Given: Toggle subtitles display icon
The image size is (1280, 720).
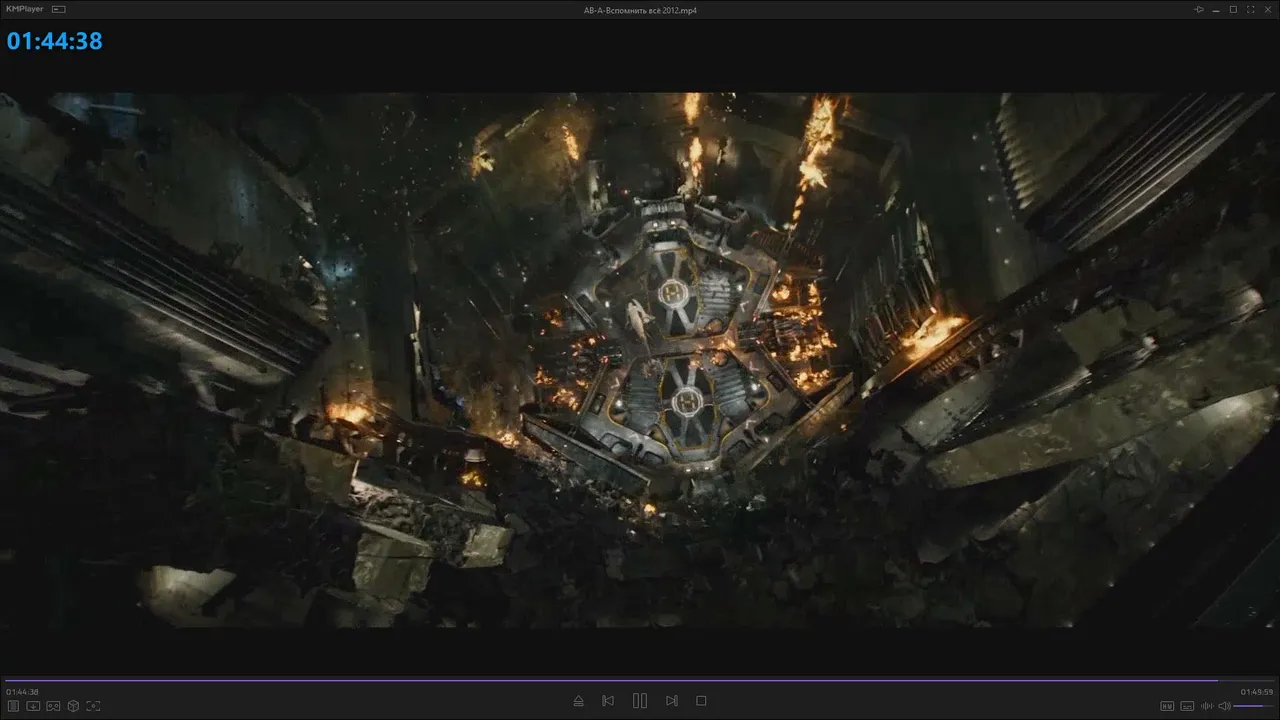Looking at the screenshot, I should tap(1187, 706).
